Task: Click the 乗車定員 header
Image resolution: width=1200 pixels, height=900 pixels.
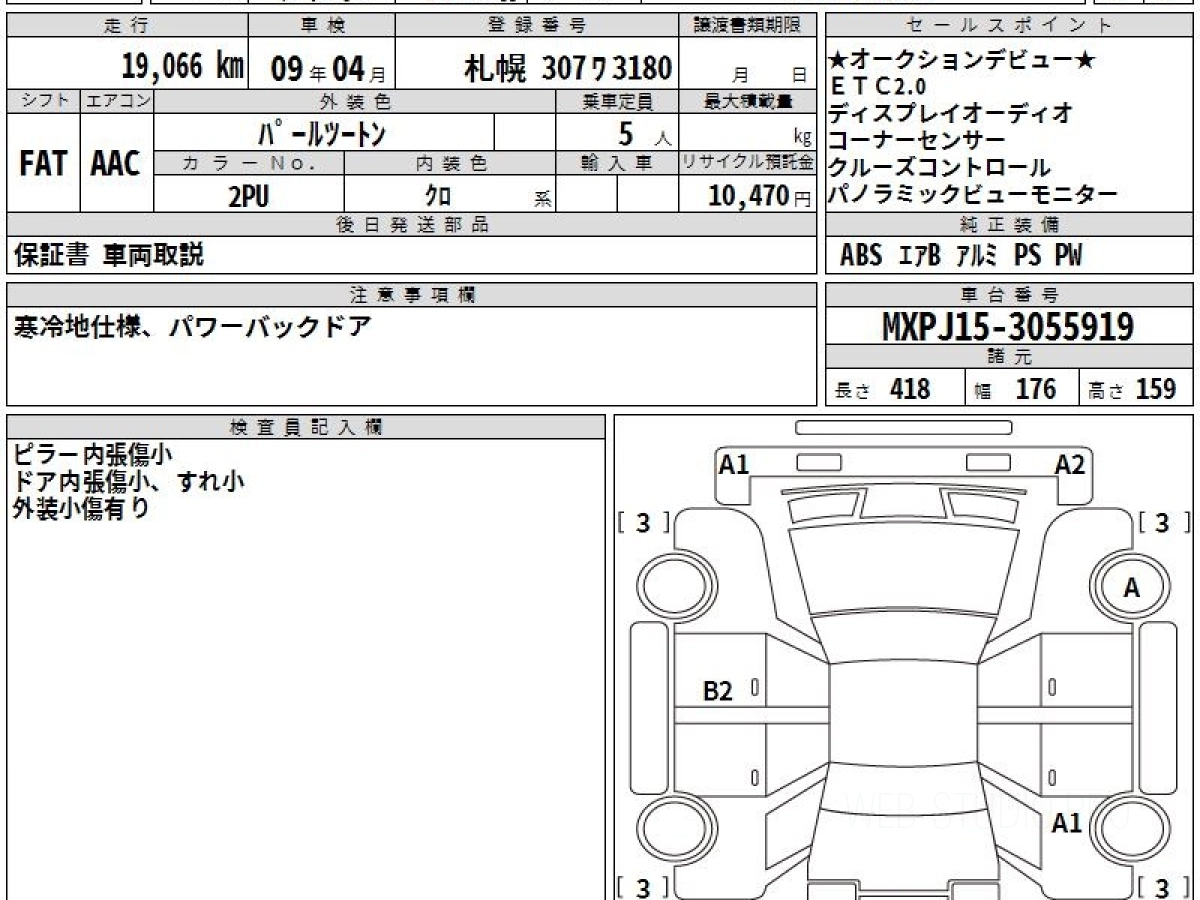Action: point(617,101)
